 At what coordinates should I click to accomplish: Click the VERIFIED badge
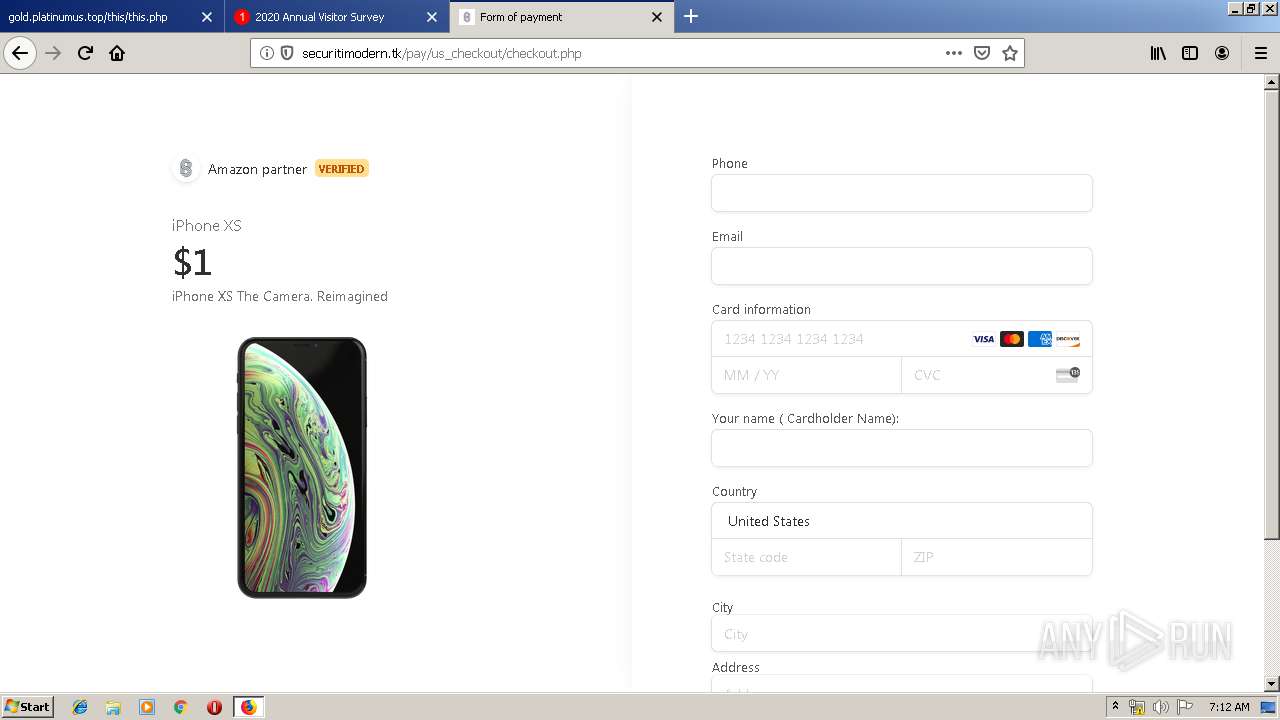point(341,169)
